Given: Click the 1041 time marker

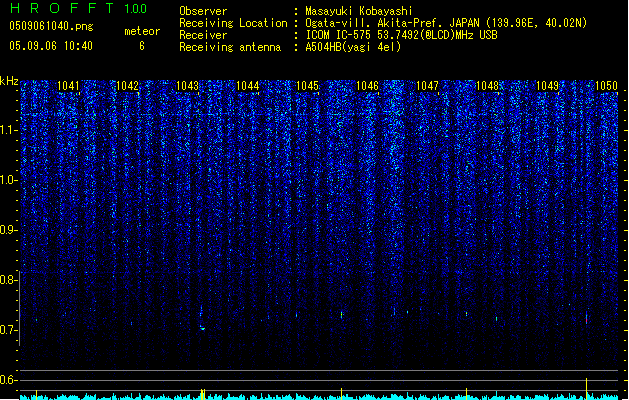Looking at the screenshot, I should [x=68, y=85].
